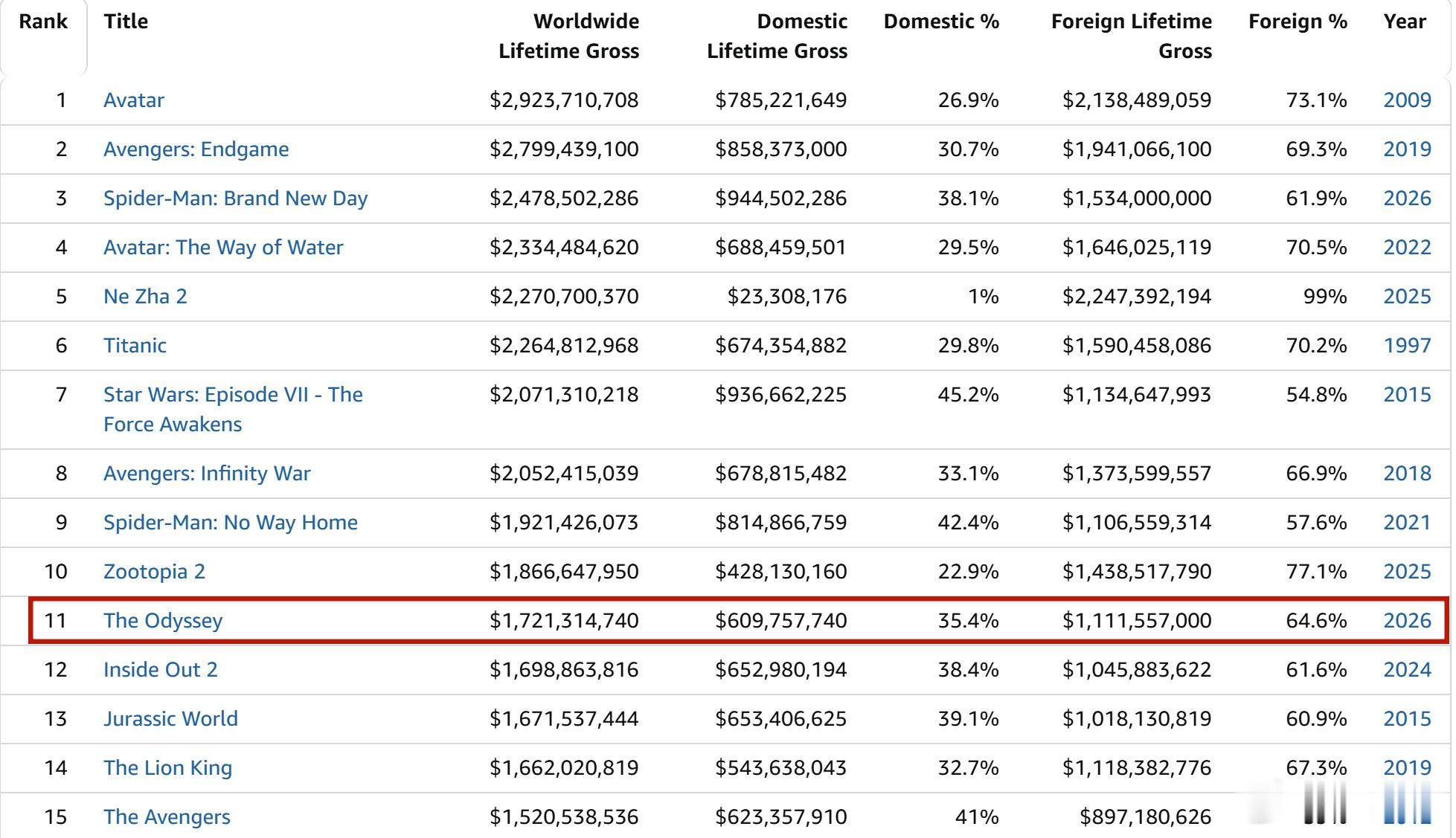Open the Titanic title link
The width and height of the screenshot is (1456, 838).
point(135,345)
